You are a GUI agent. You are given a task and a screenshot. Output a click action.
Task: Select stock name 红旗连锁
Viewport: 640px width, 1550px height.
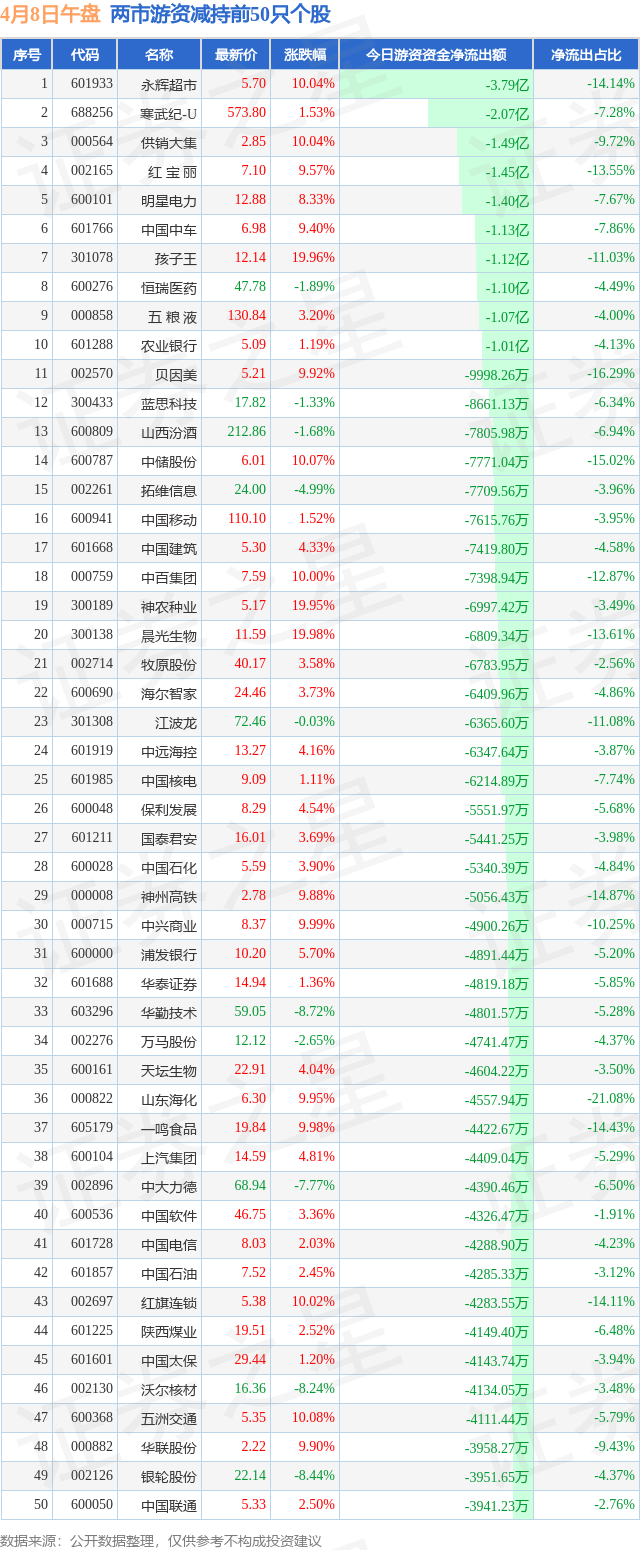[170, 1303]
